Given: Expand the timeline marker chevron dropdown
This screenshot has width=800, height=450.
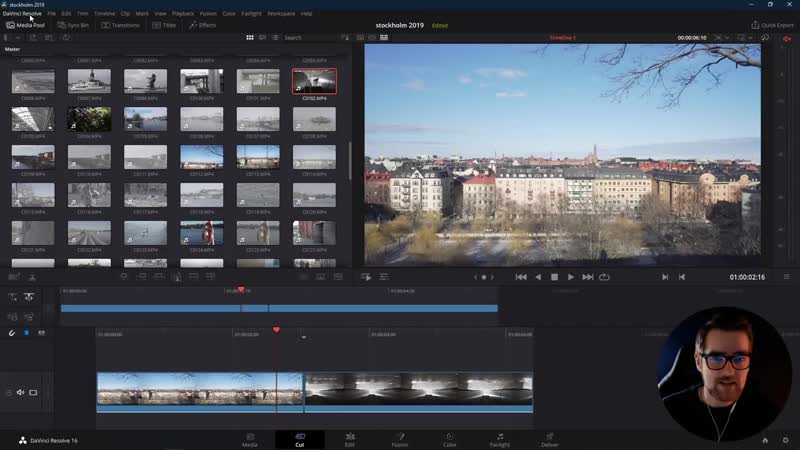Looking at the screenshot, I should coord(304,337).
